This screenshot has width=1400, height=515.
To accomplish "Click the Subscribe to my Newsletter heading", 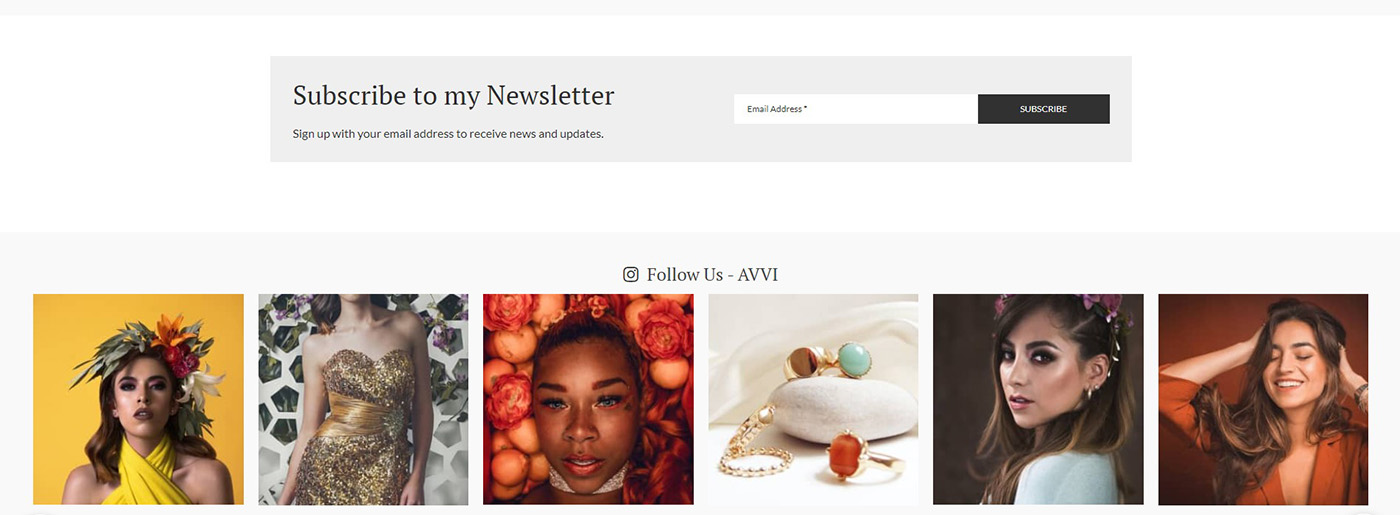I will pyautogui.click(x=453, y=96).
